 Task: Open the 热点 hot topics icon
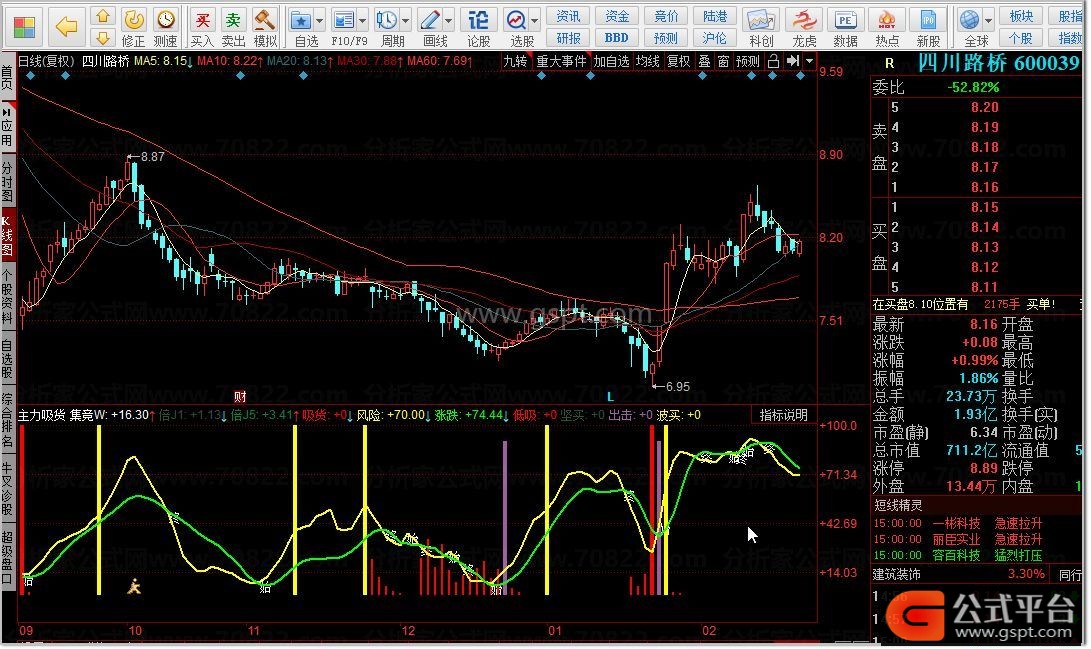click(887, 28)
